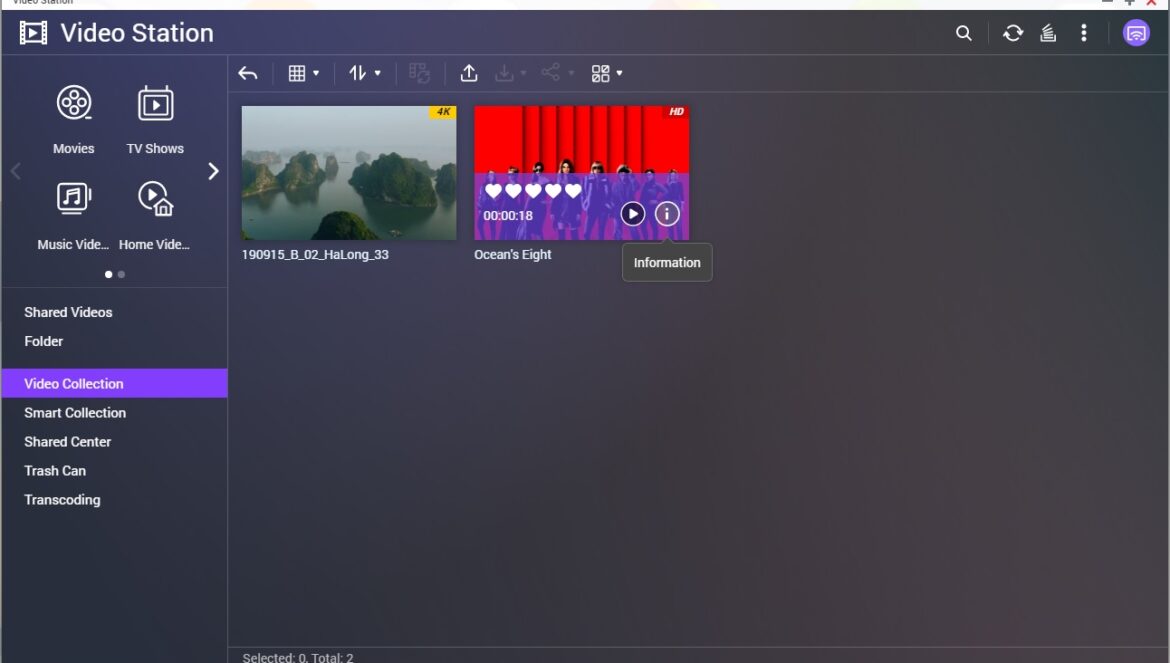Open Smart Collection in sidebar

pyautogui.click(x=75, y=413)
